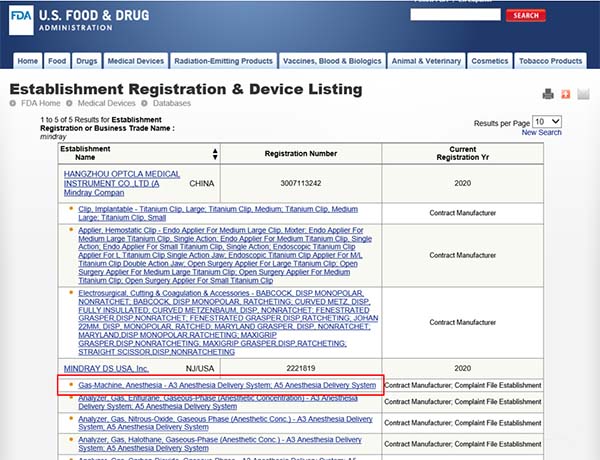Open the Home tab
The height and width of the screenshot is (460, 600).
(x=28, y=61)
